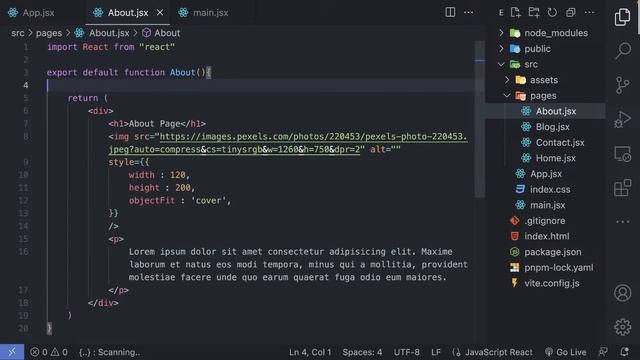640x360 pixels.
Task: Collapse the src folder
Action: click(x=545, y=64)
